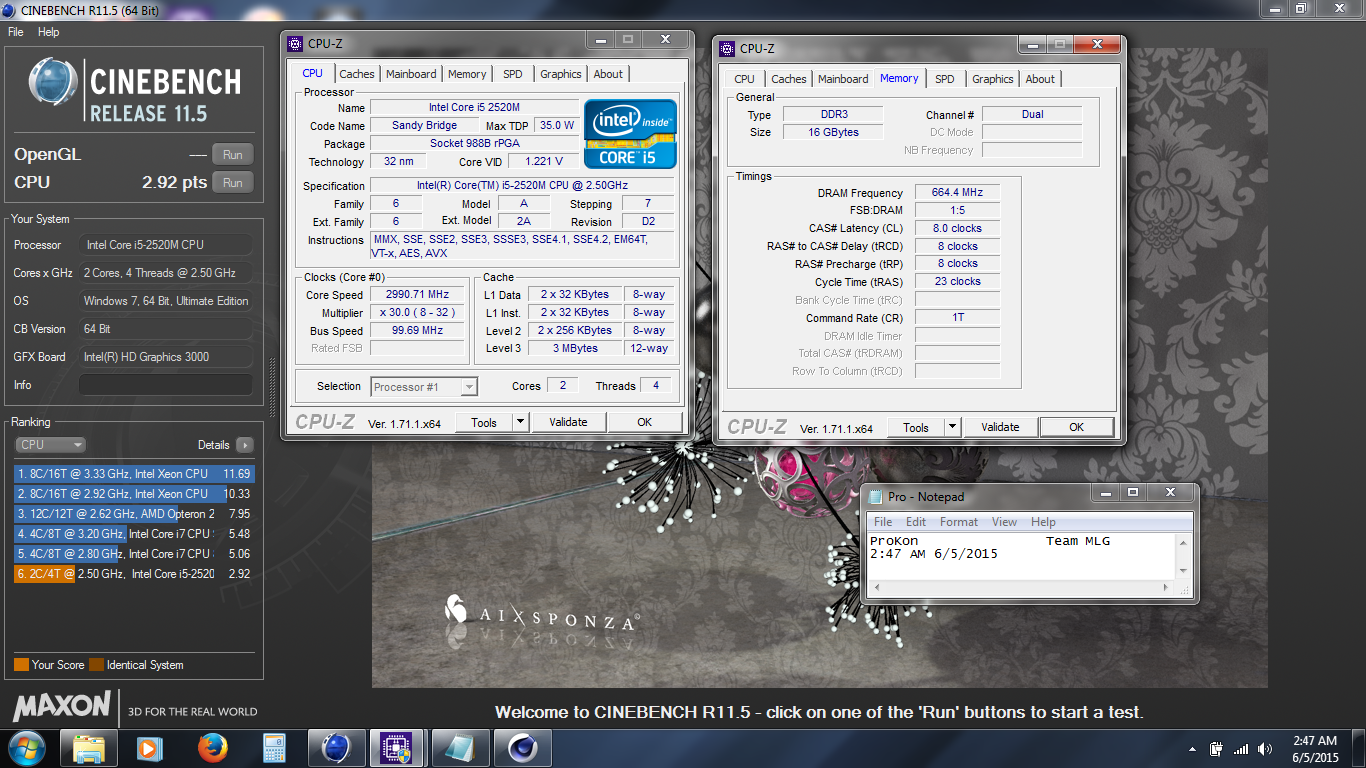This screenshot has height=768, width=1366.
Task: Click the MAXON logo
Action: [x=61, y=706]
